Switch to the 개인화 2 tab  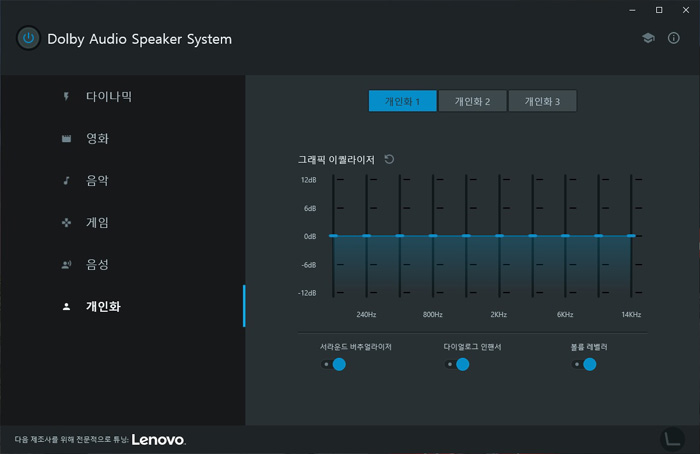tap(472, 101)
